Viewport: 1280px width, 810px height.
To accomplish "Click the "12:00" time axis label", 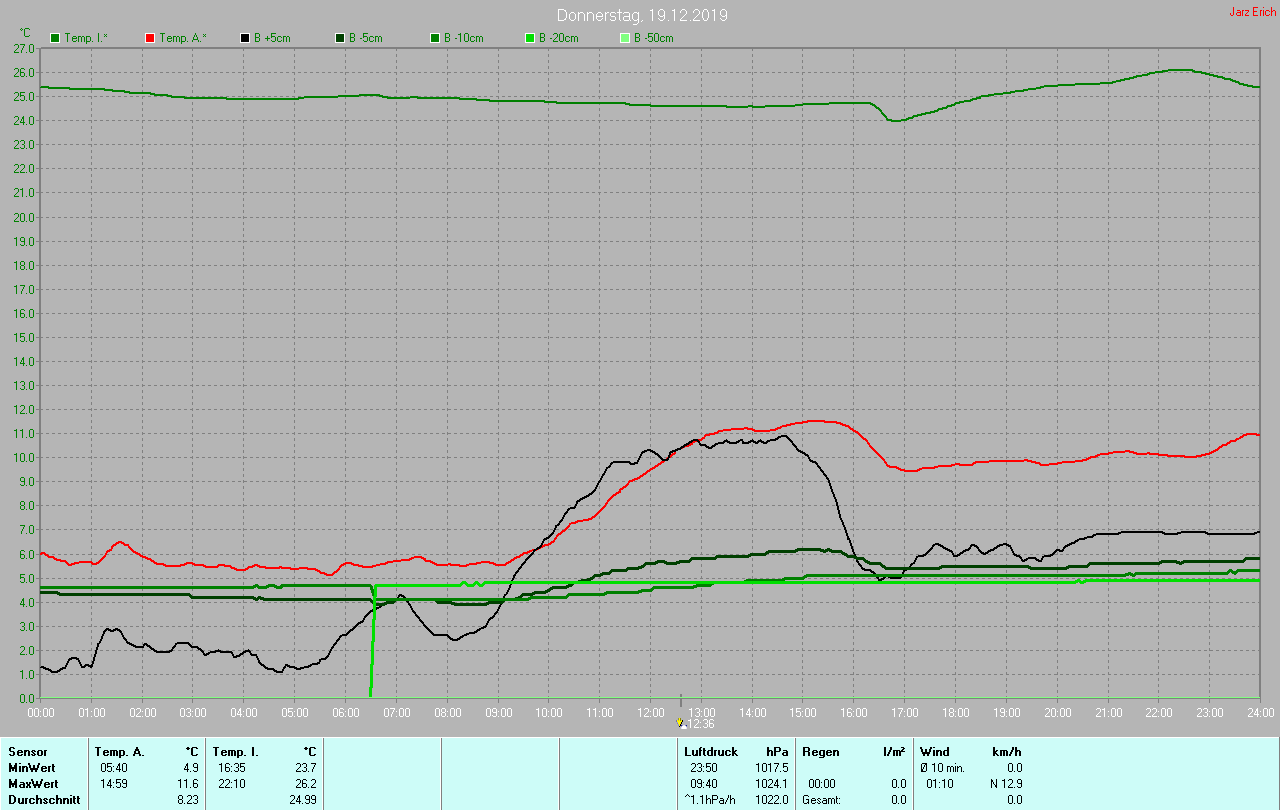I will pyautogui.click(x=650, y=712).
